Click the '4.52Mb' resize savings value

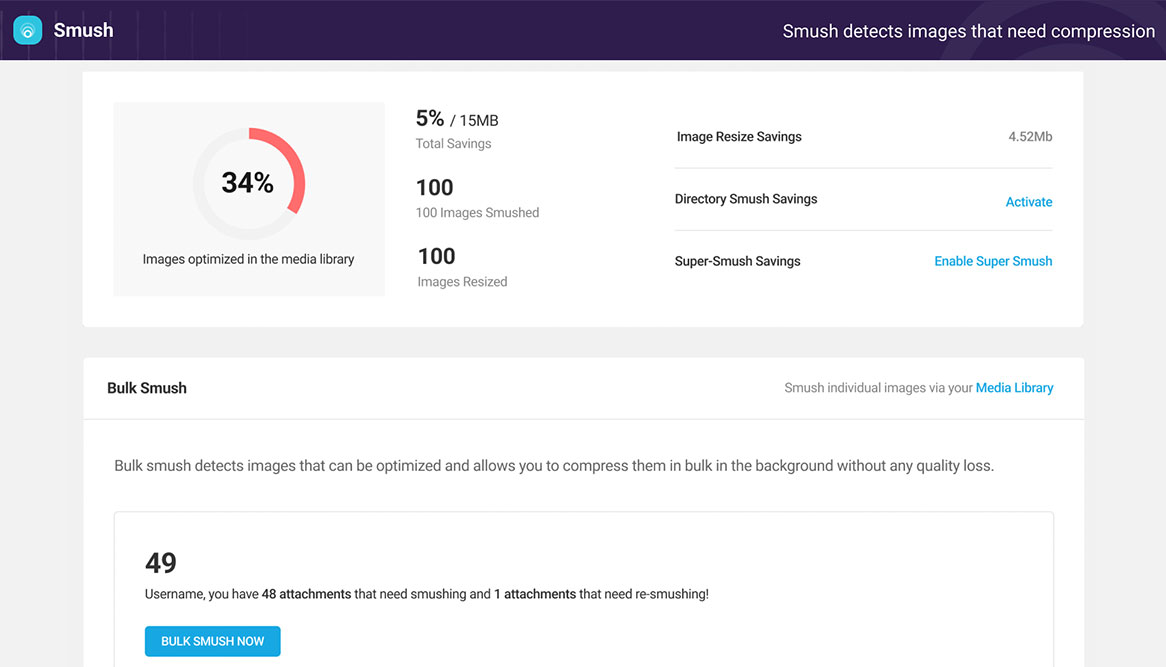(x=1030, y=137)
